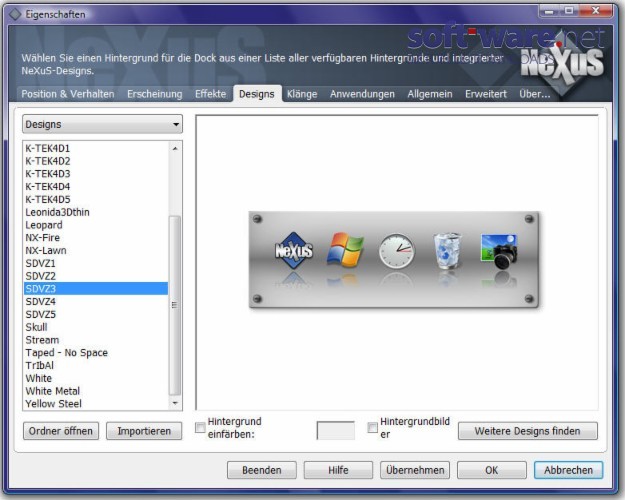Apply changes with Übernehmen button
Viewport: 625px width, 500px height.
[x=415, y=470]
